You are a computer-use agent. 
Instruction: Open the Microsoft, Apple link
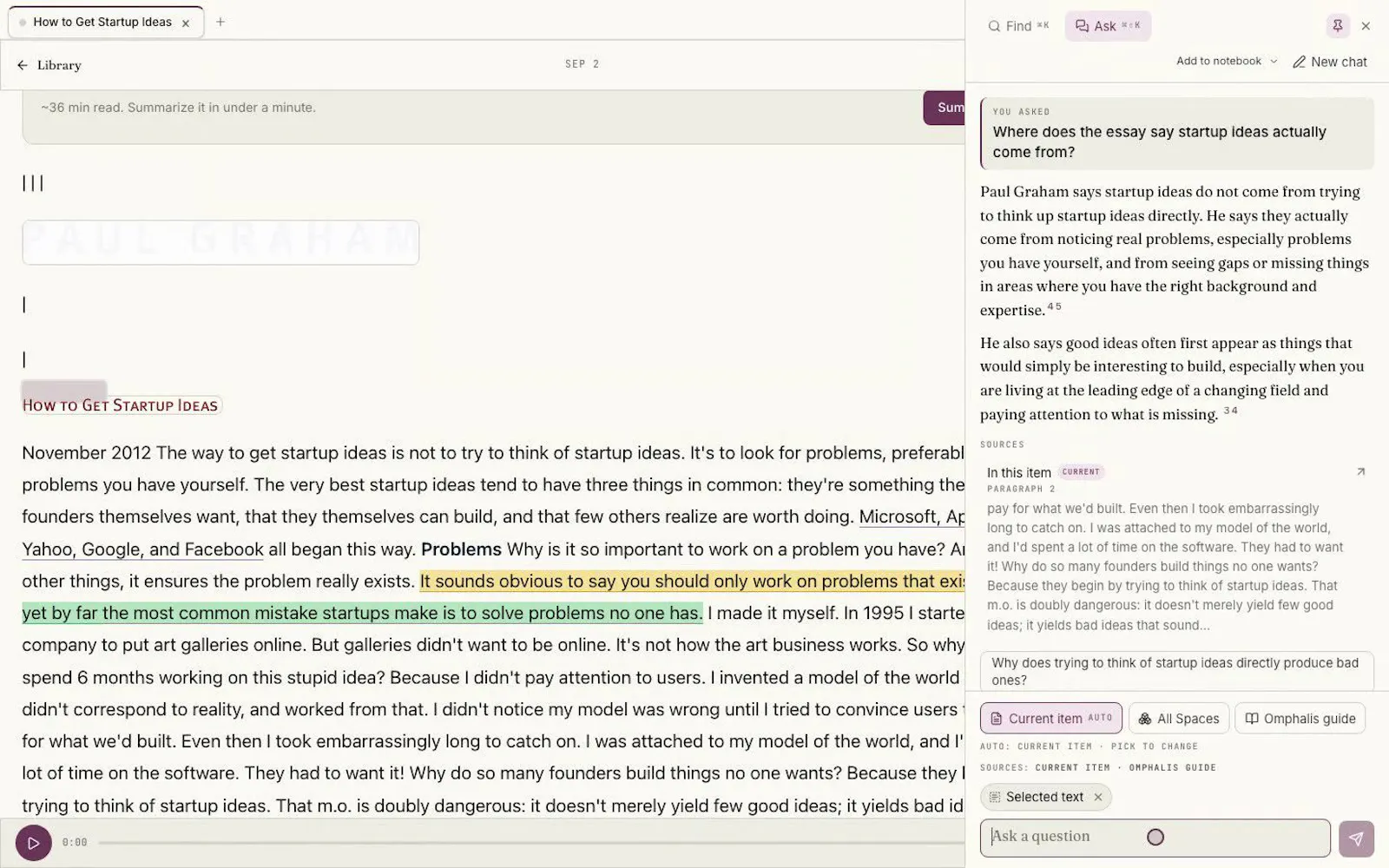pos(912,516)
